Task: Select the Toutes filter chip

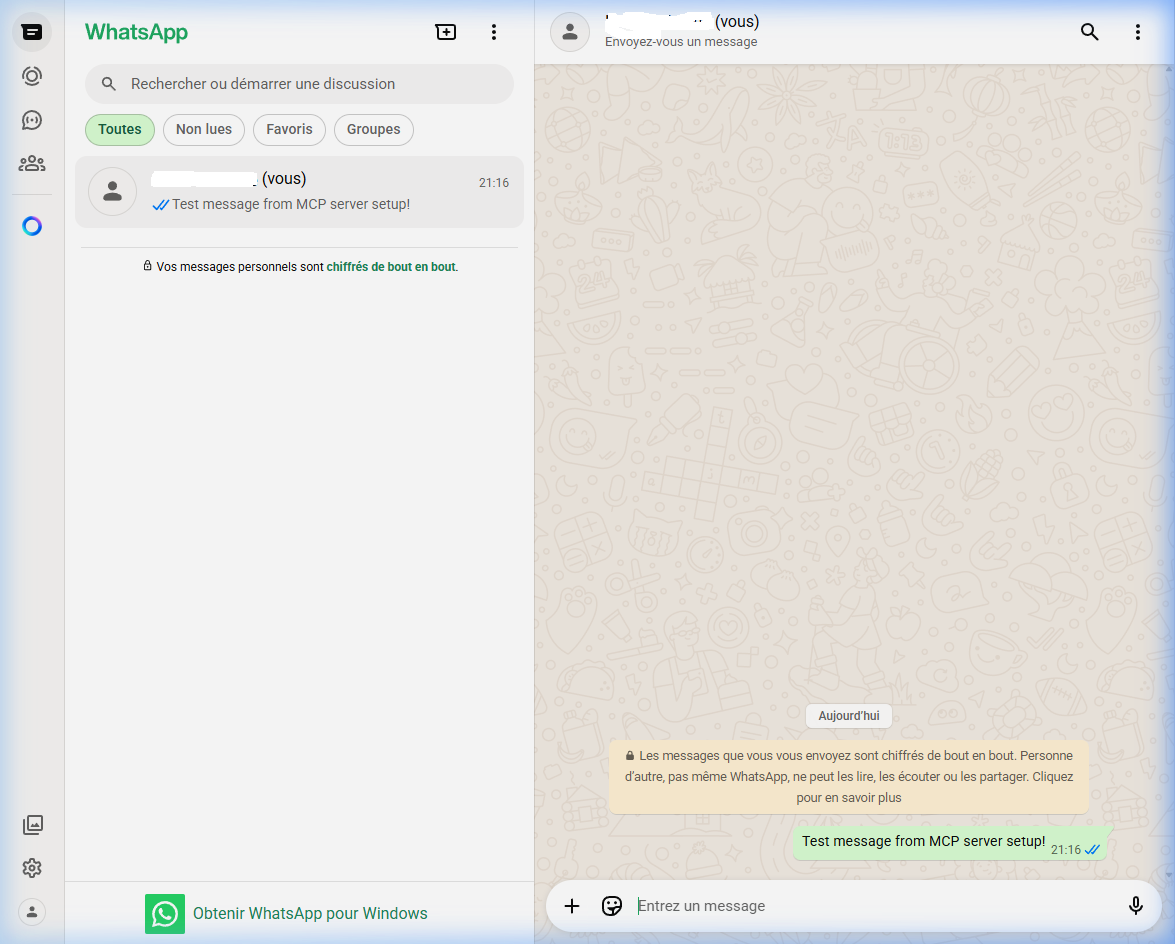Action: coord(120,129)
